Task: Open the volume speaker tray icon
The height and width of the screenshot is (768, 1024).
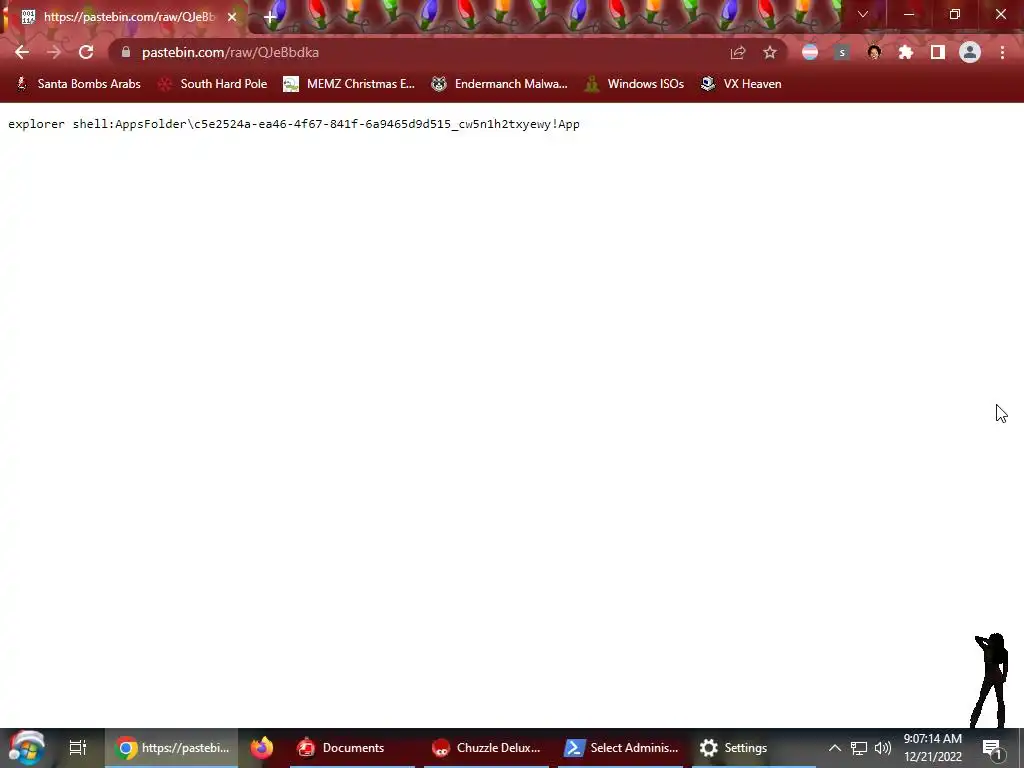Action: (883, 748)
